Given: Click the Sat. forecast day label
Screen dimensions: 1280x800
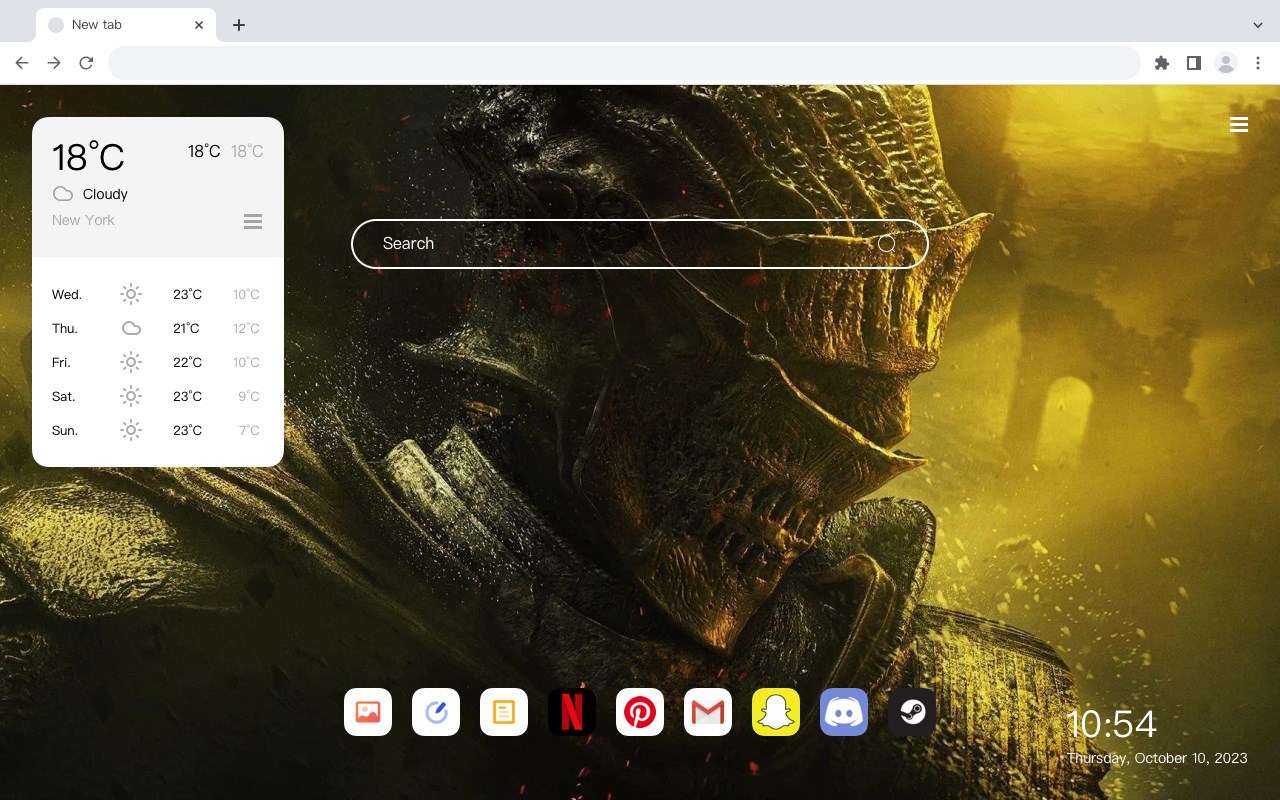Looking at the screenshot, I should click(x=64, y=396).
